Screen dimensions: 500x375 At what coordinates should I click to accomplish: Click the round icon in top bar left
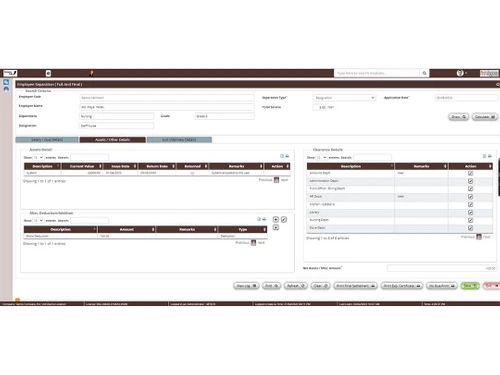pyautogui.click(x=48, y=73)
